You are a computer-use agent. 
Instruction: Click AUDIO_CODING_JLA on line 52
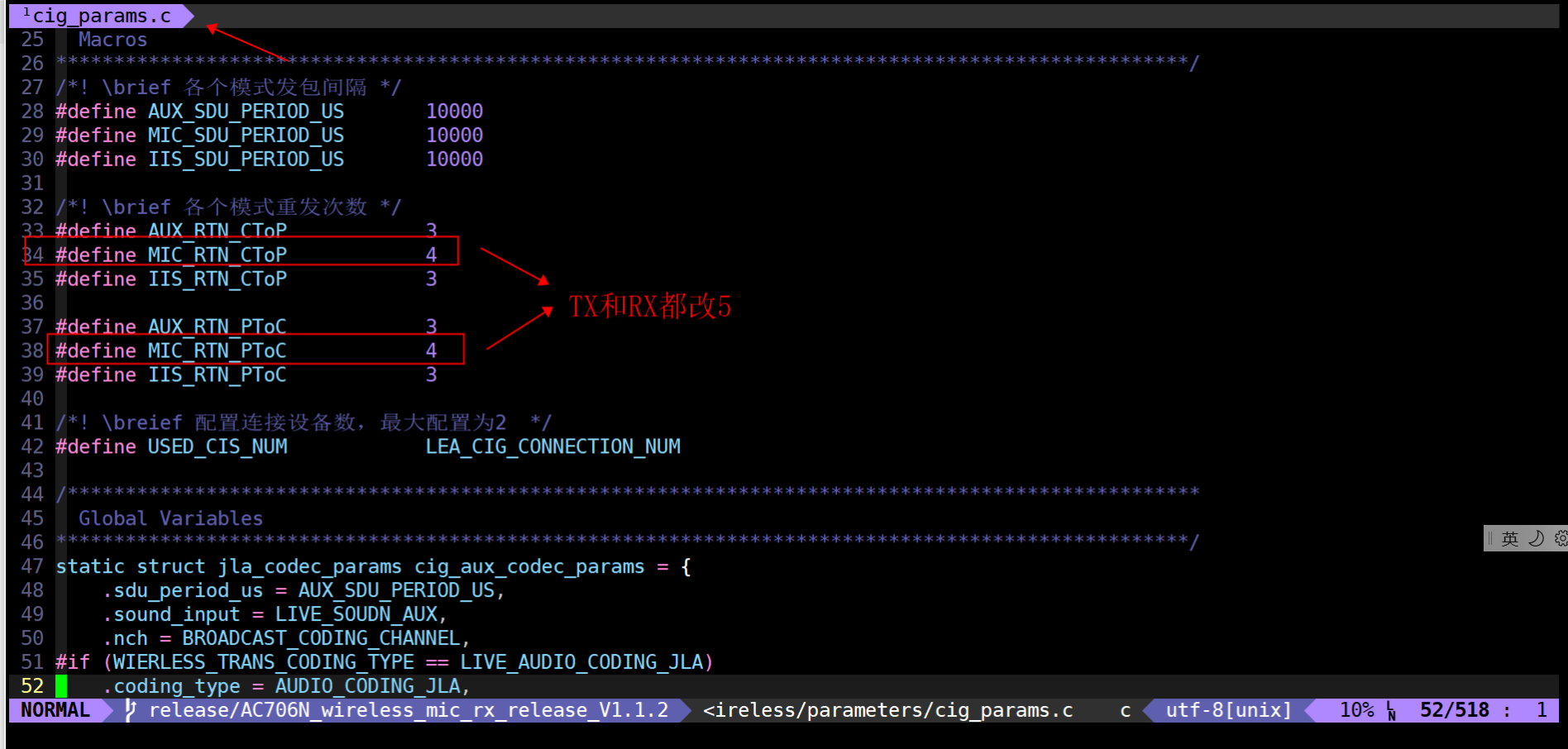[x=368, y=686]
